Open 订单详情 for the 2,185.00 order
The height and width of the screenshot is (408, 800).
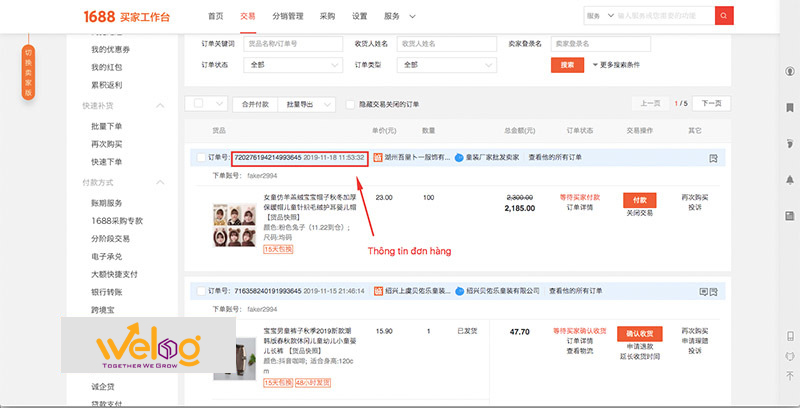coord(580,207)
